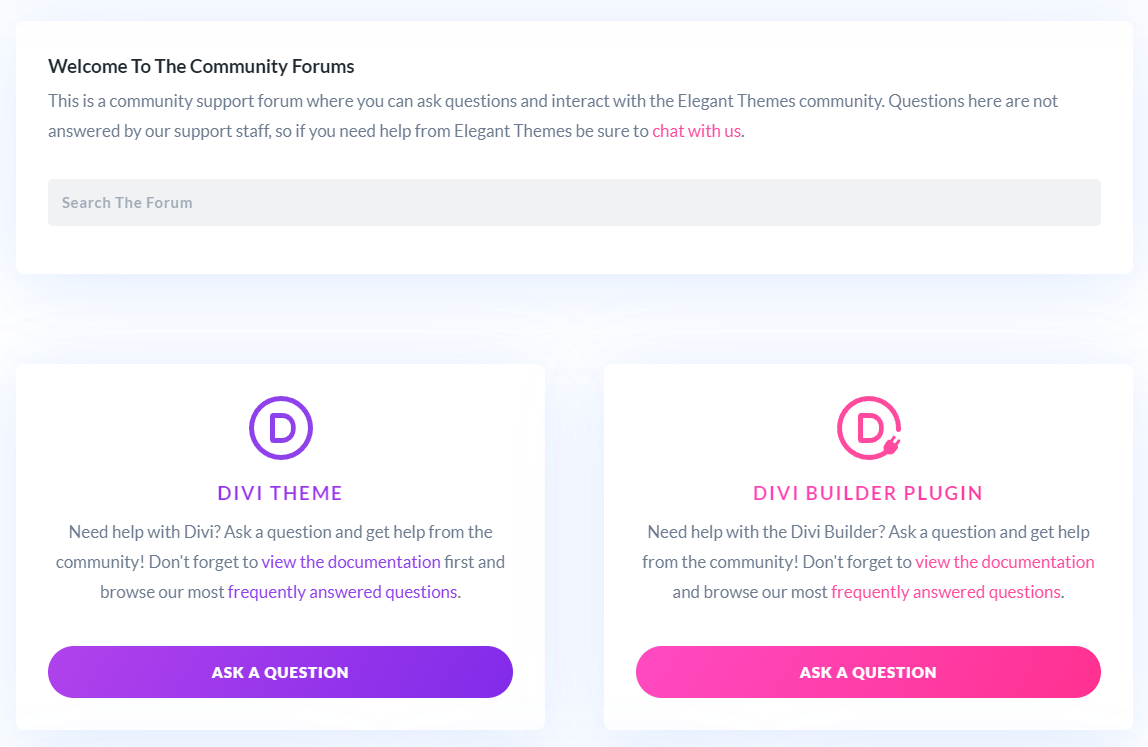This screenshot has height=747, width=1148.
Task: Click the pink Divi Builder Plugin D logo
Action: (x=868, y=428)
